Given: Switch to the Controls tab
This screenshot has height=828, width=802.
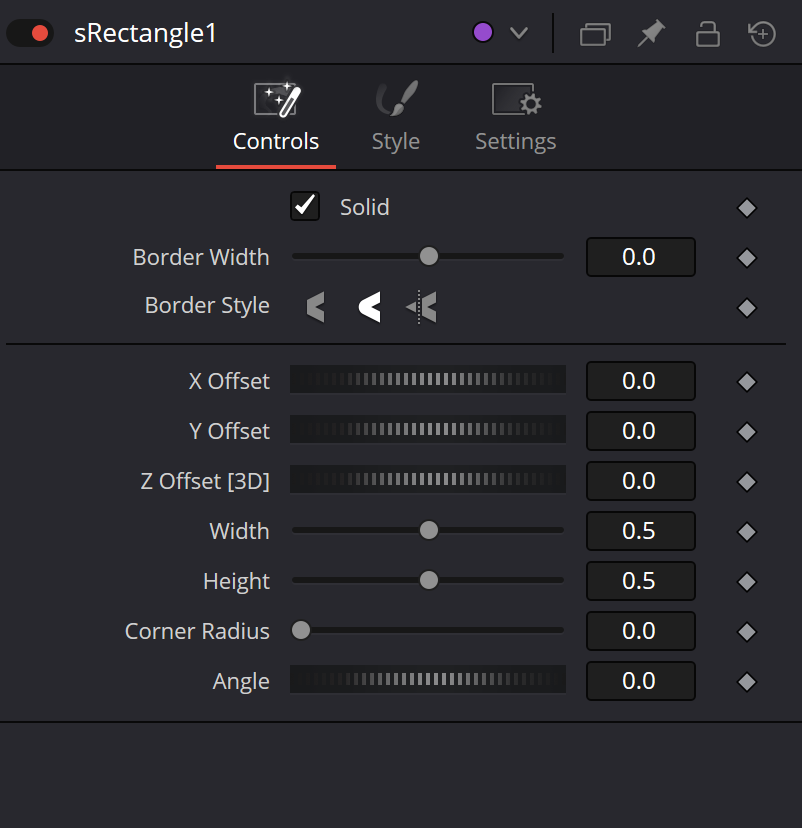Looking at the screenshot, I should pyautogui.click(x=276, y=117).
